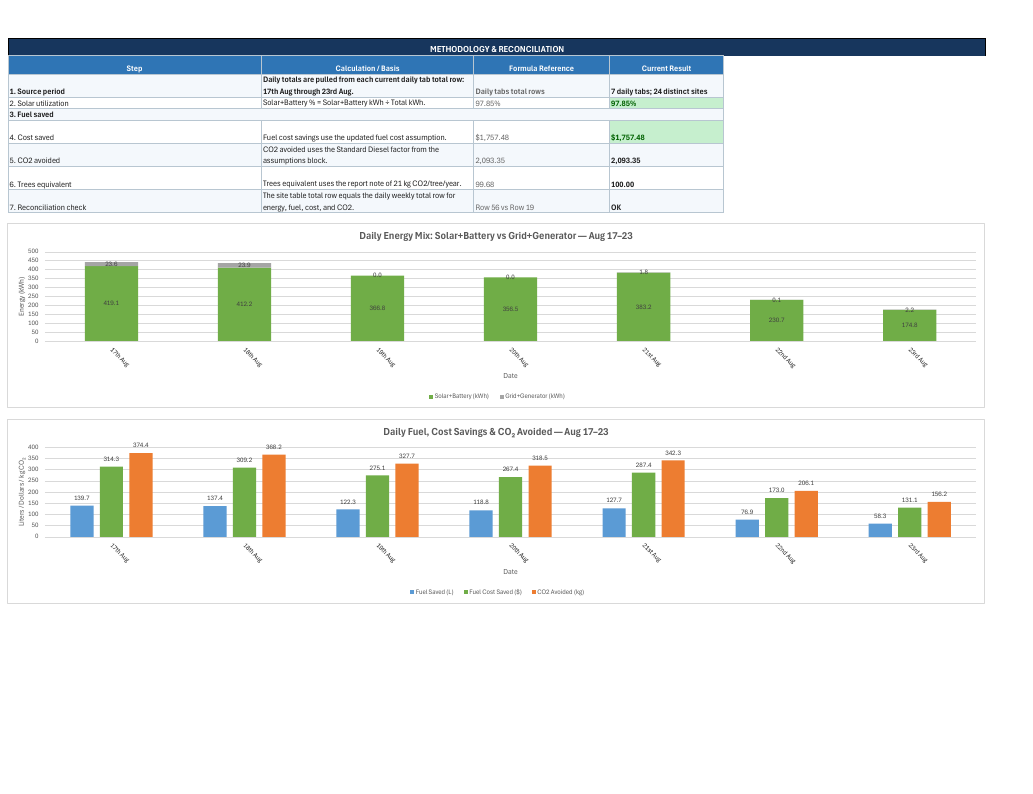Click the green-highlighted 97.85% result cell
Viewport: 1033px width, 794px height.
point(666,103)
